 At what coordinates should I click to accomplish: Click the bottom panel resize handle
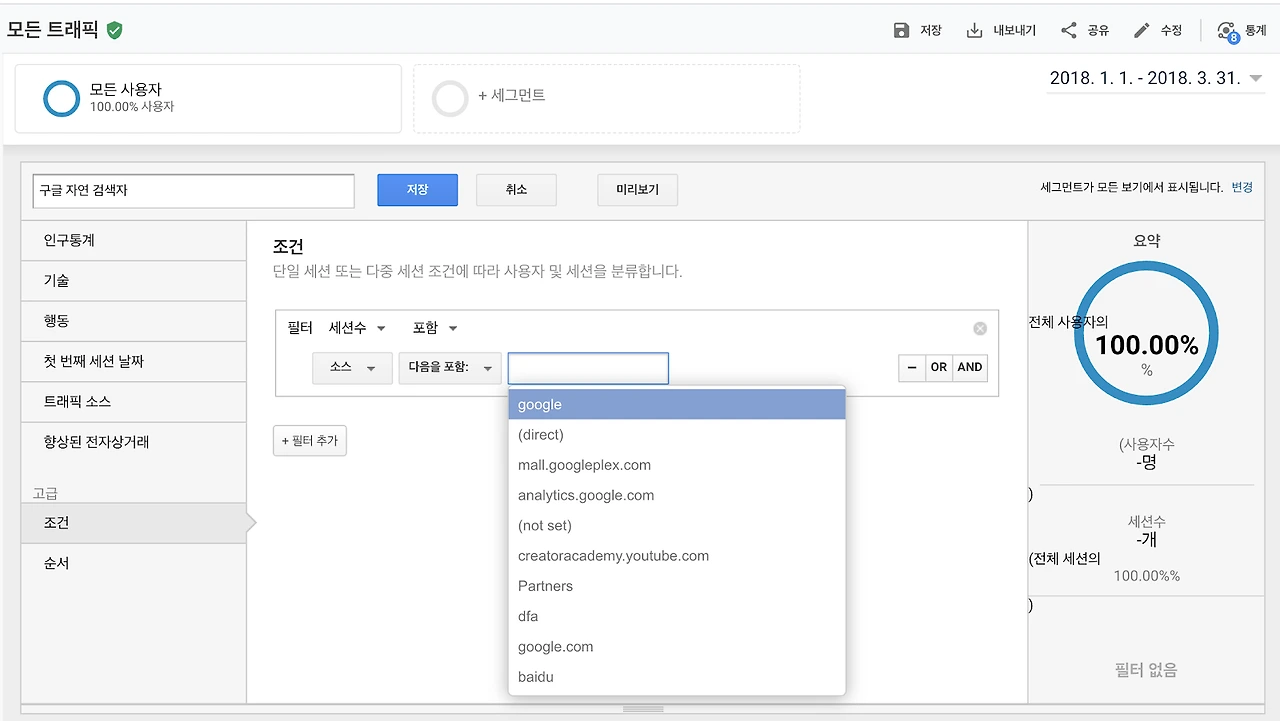(x=643, y=709)
